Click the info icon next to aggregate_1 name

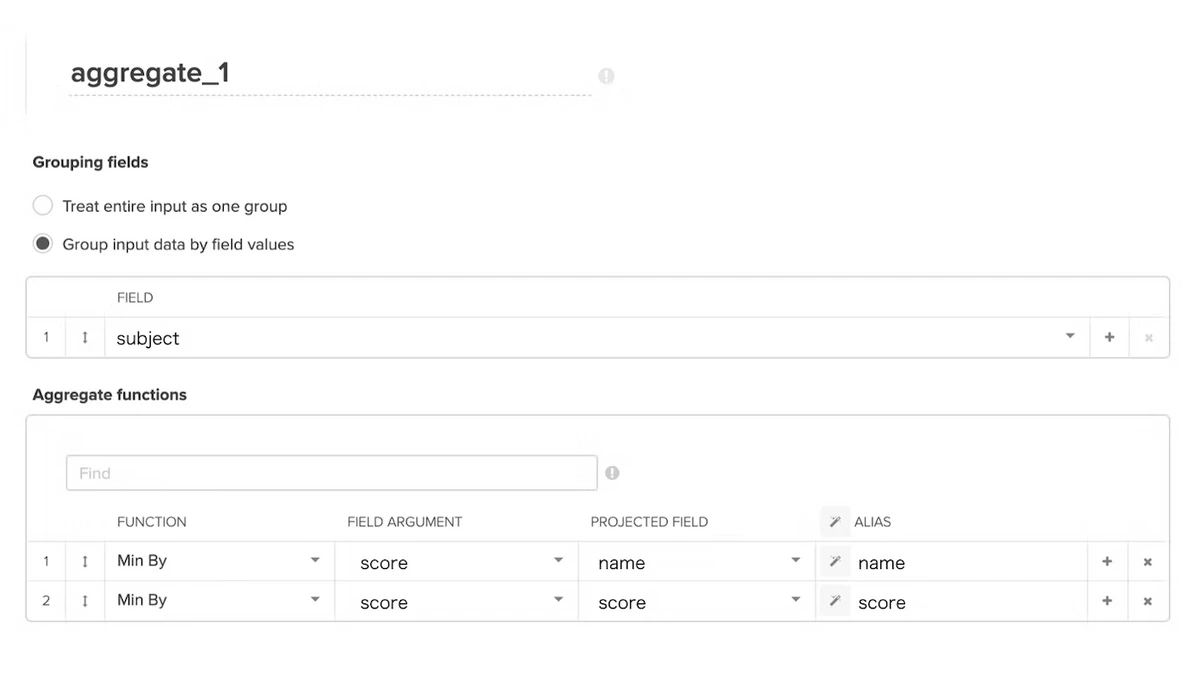coord(606,76)
